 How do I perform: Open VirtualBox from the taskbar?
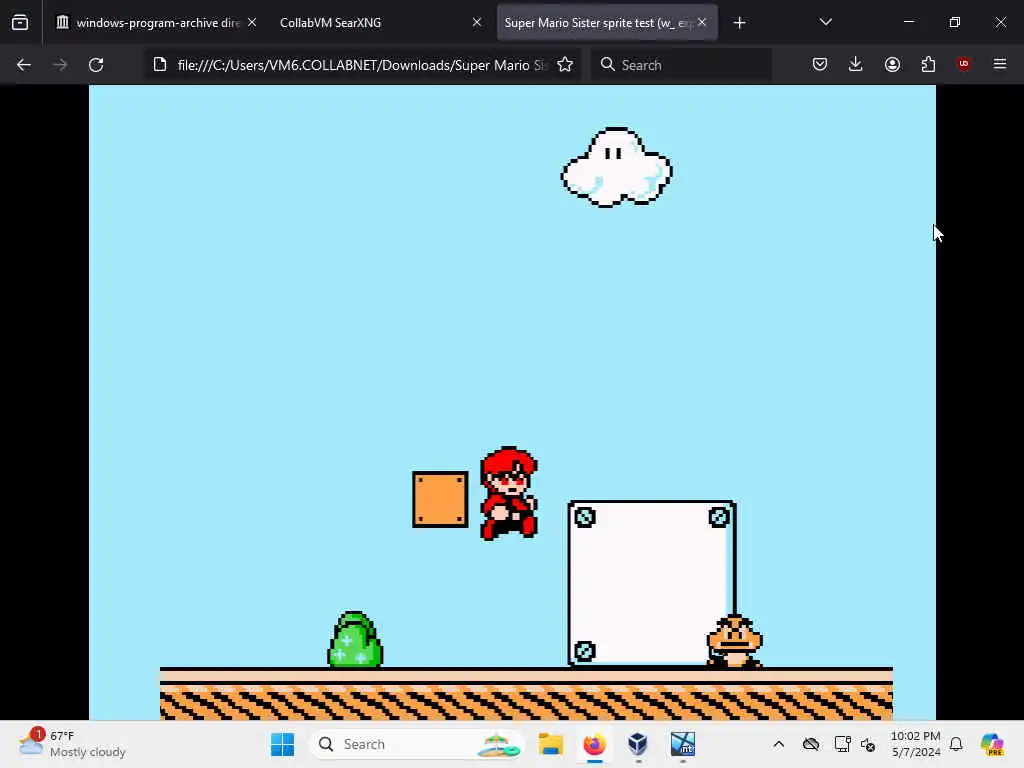[x=638, y=744]
